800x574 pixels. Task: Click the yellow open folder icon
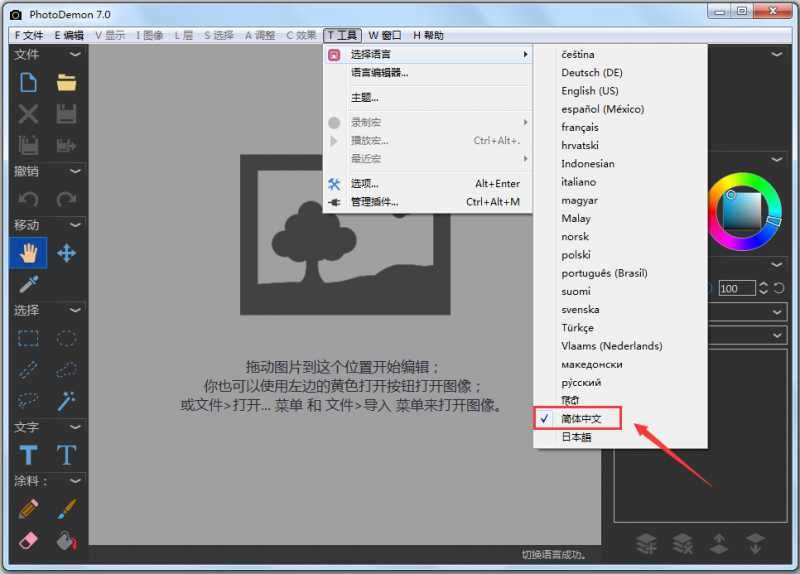pos(66,82)
